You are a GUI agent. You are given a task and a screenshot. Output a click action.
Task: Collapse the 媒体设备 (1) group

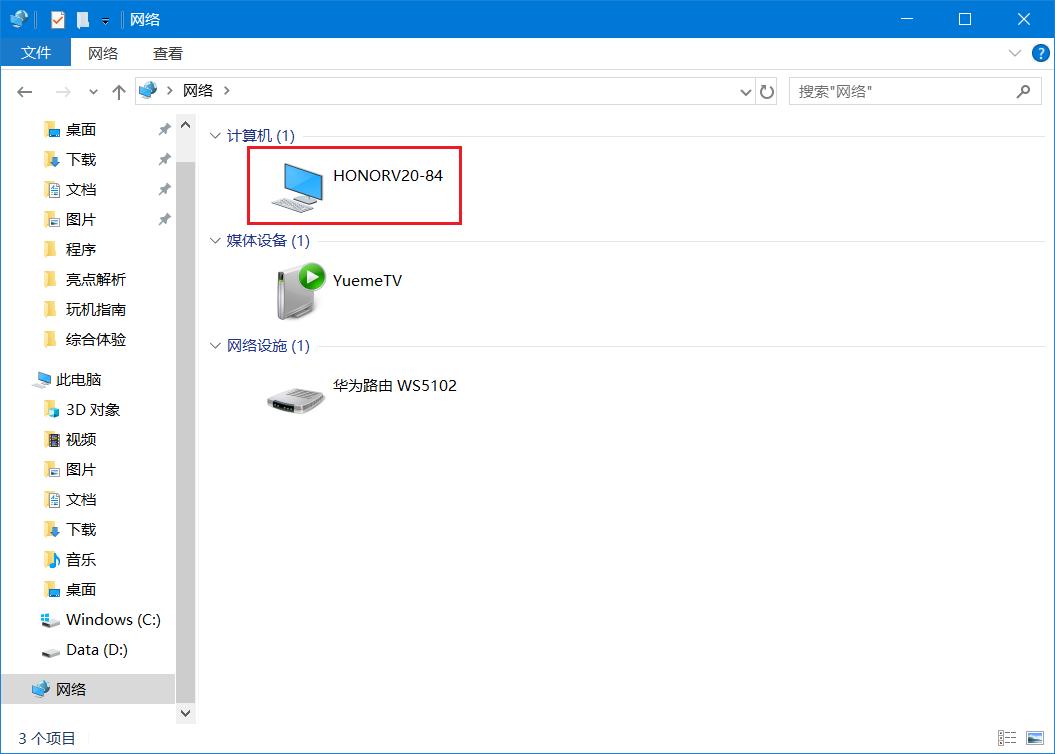[215, 241]
